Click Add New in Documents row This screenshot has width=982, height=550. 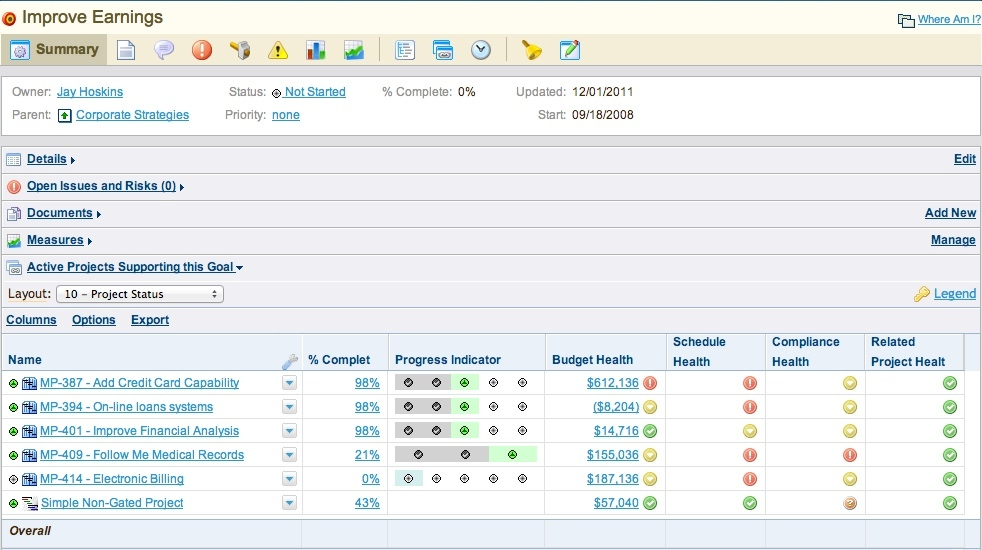point(950,213)
